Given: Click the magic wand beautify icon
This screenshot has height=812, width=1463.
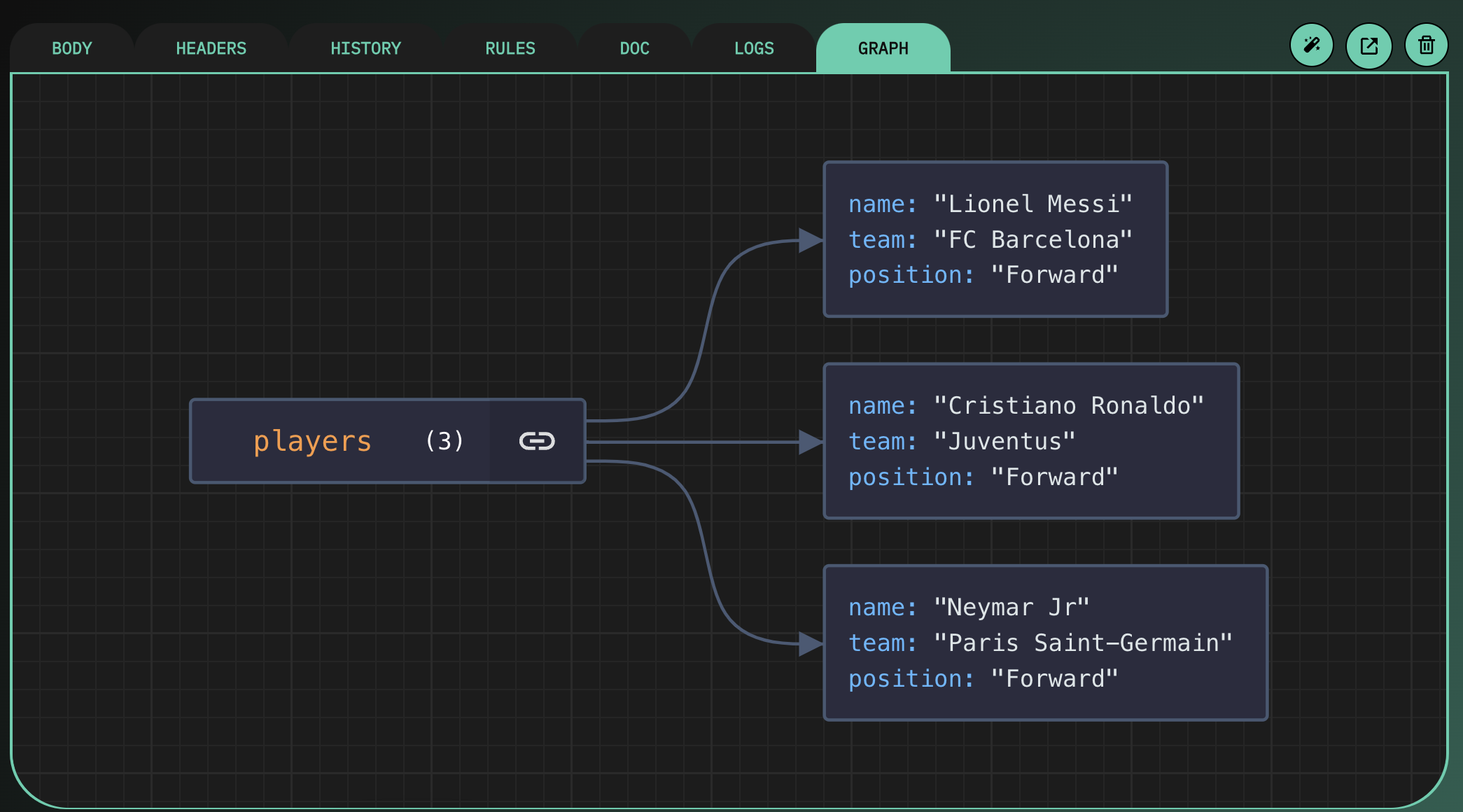Looking at the screenshot, I should point(1312,46).
